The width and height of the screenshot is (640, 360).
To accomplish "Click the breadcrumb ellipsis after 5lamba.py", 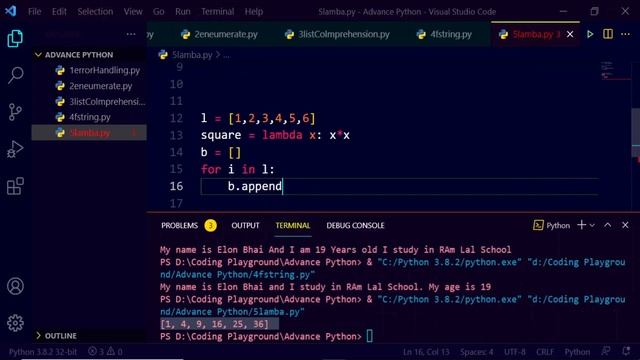I will pyautogui.click(x=227, y=55).
